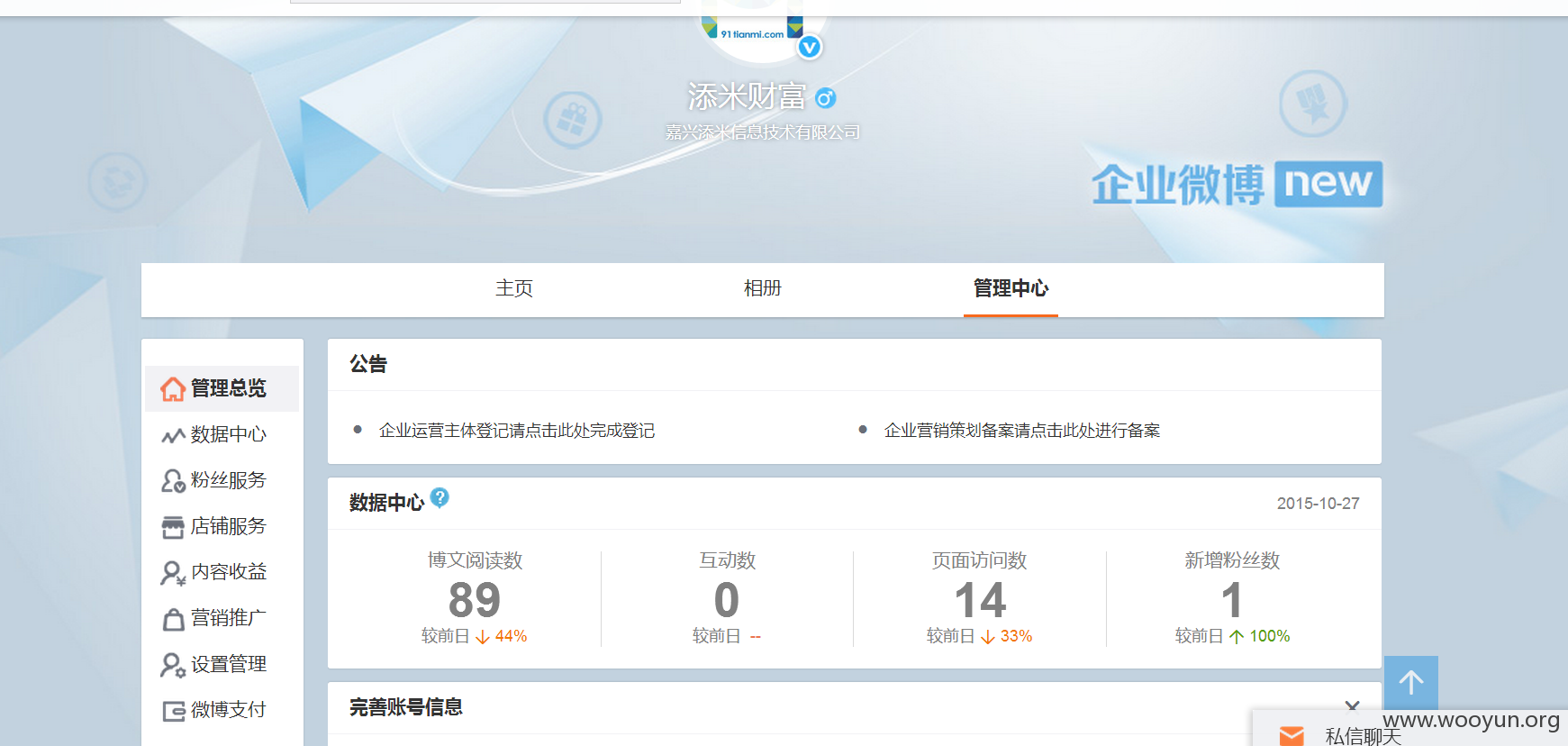Click the 店铺服务 shop icon

(173, 527)
